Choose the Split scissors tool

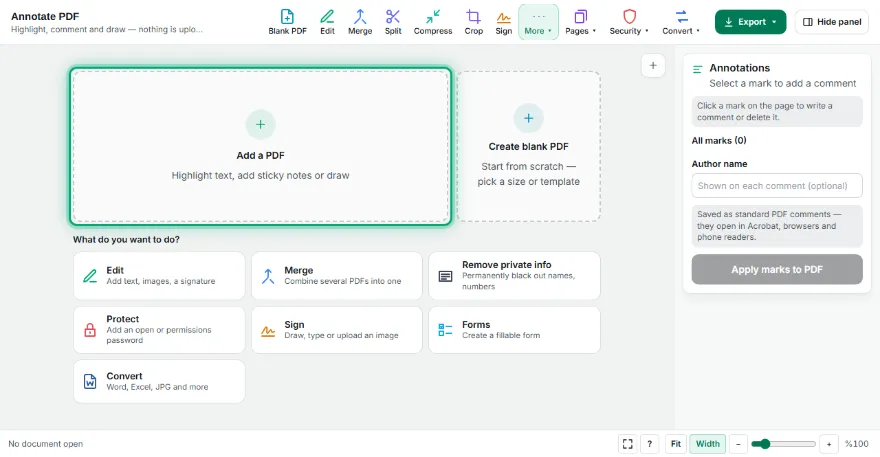click(x=393, y=22)
